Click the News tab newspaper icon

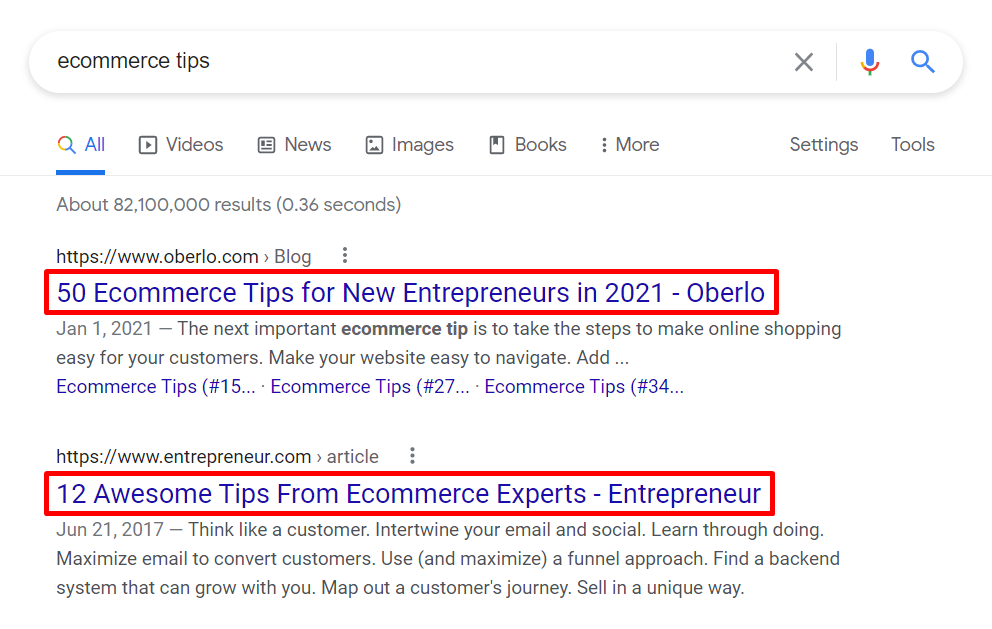pyautogui.click(x=266, y=145)
